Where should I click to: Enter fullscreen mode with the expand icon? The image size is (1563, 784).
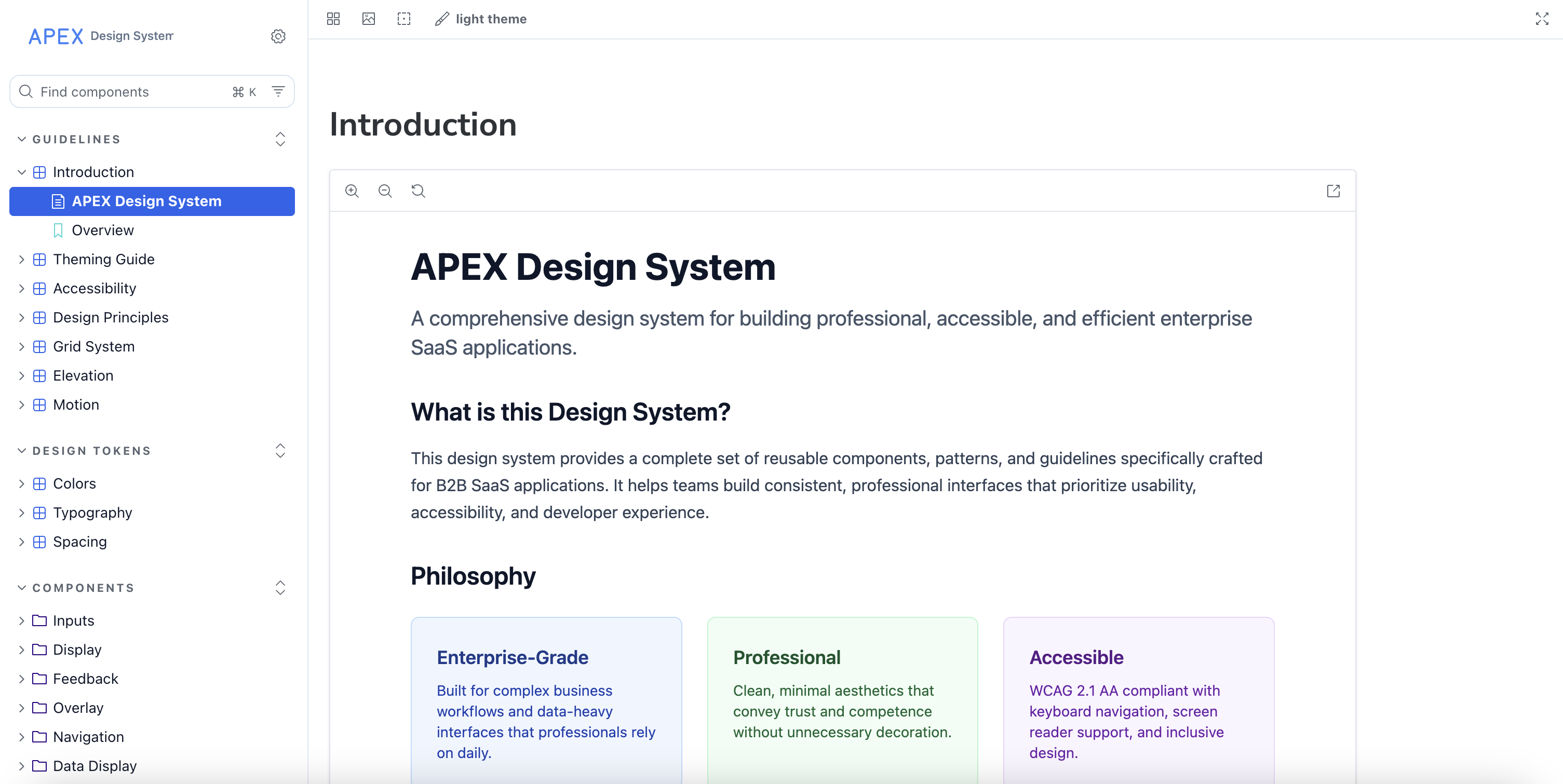pos(1542,19)
